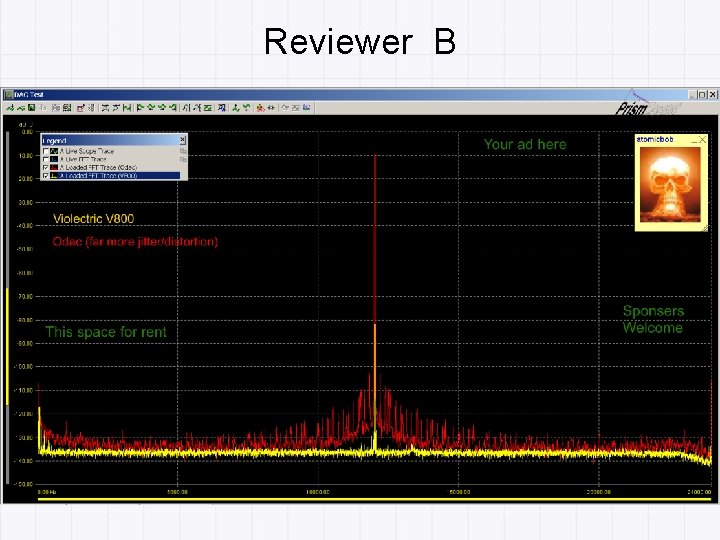Click the atomicbob skull image

coord(670,184)
